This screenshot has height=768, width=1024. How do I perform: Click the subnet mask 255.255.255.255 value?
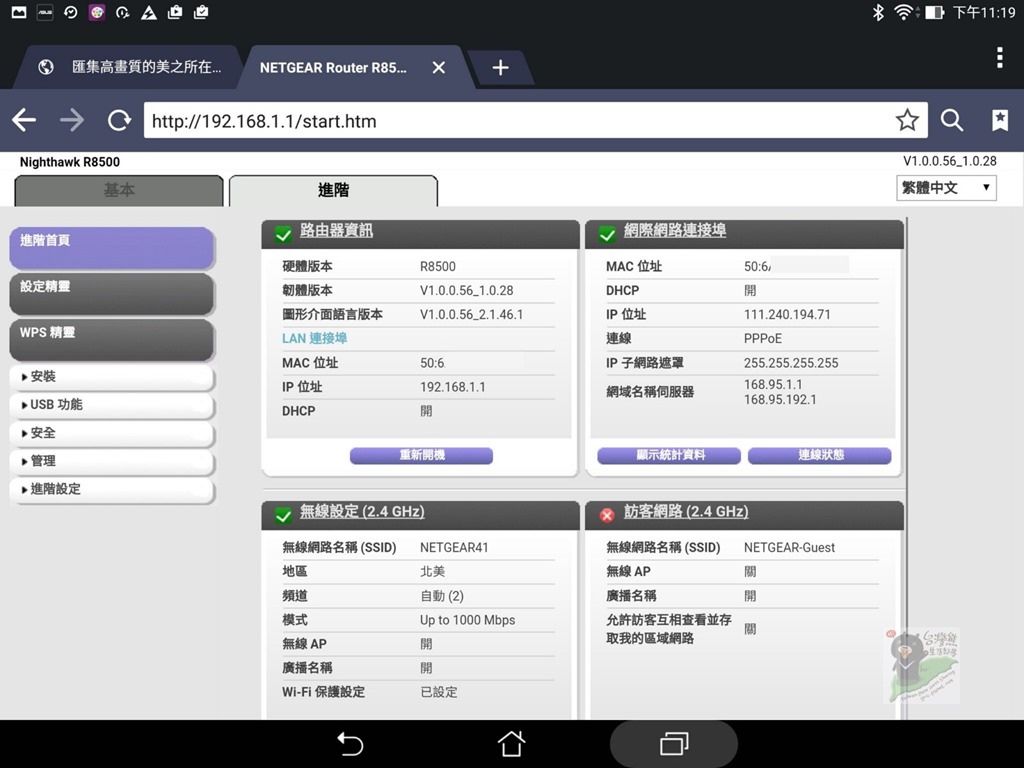pos(791,363)
